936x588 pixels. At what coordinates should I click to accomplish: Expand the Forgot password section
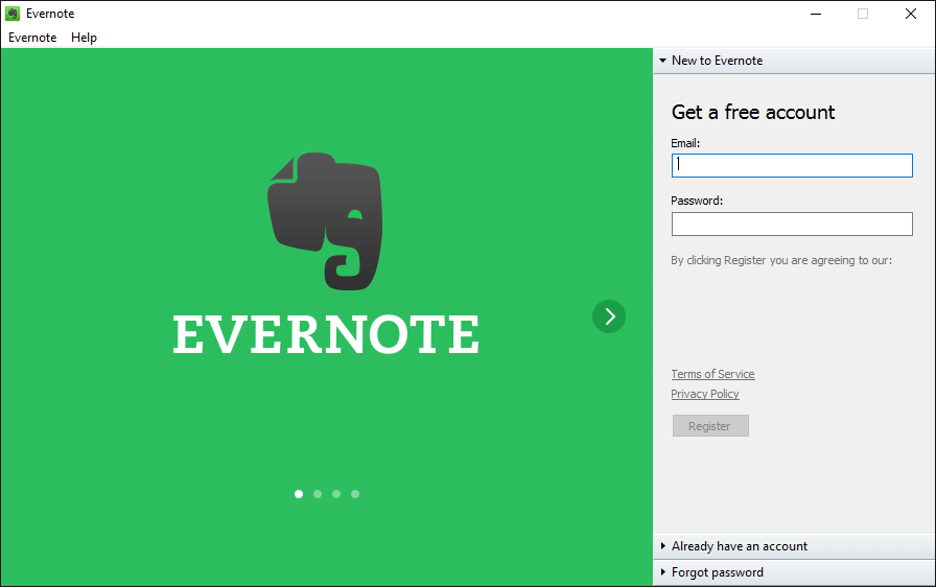coord(794,572)
